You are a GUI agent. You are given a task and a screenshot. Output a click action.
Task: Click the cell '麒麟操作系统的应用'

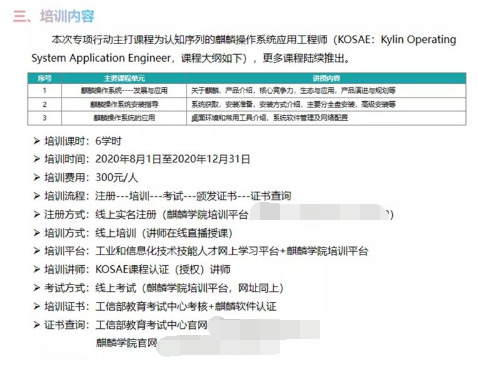[124, 118]
